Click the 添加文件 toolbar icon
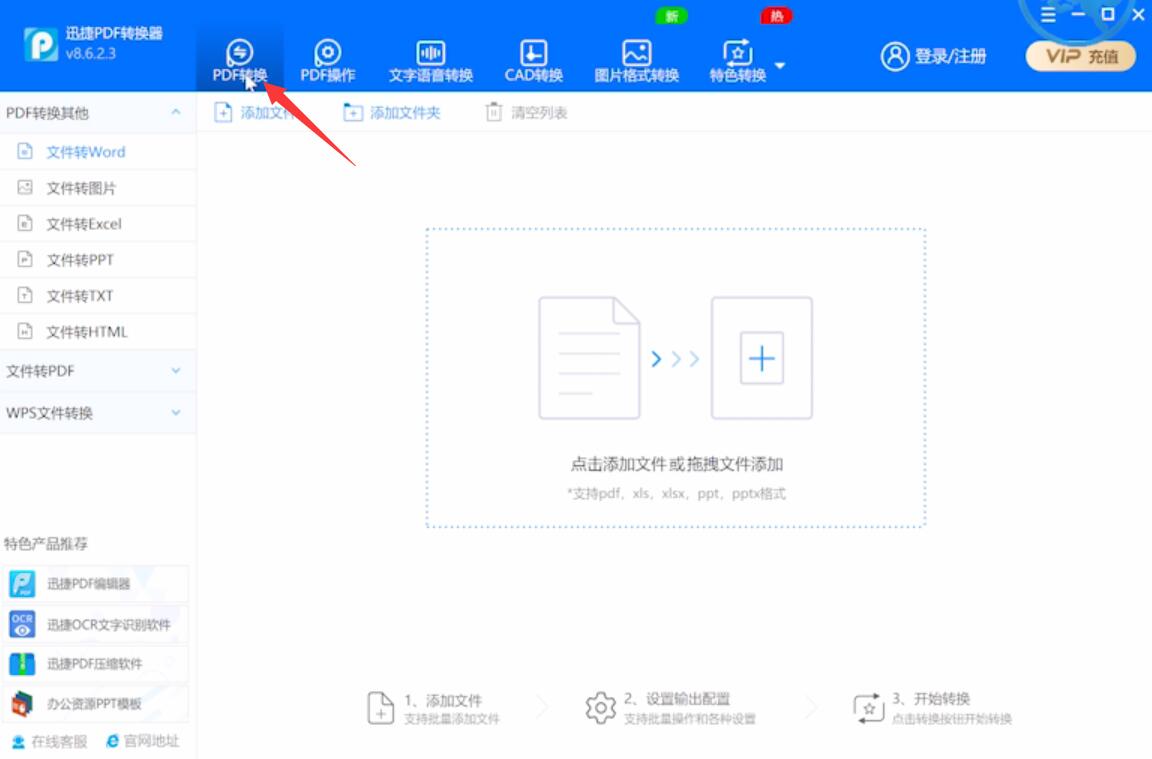This screenshot has height=759, width=1152. pos(223,112)
